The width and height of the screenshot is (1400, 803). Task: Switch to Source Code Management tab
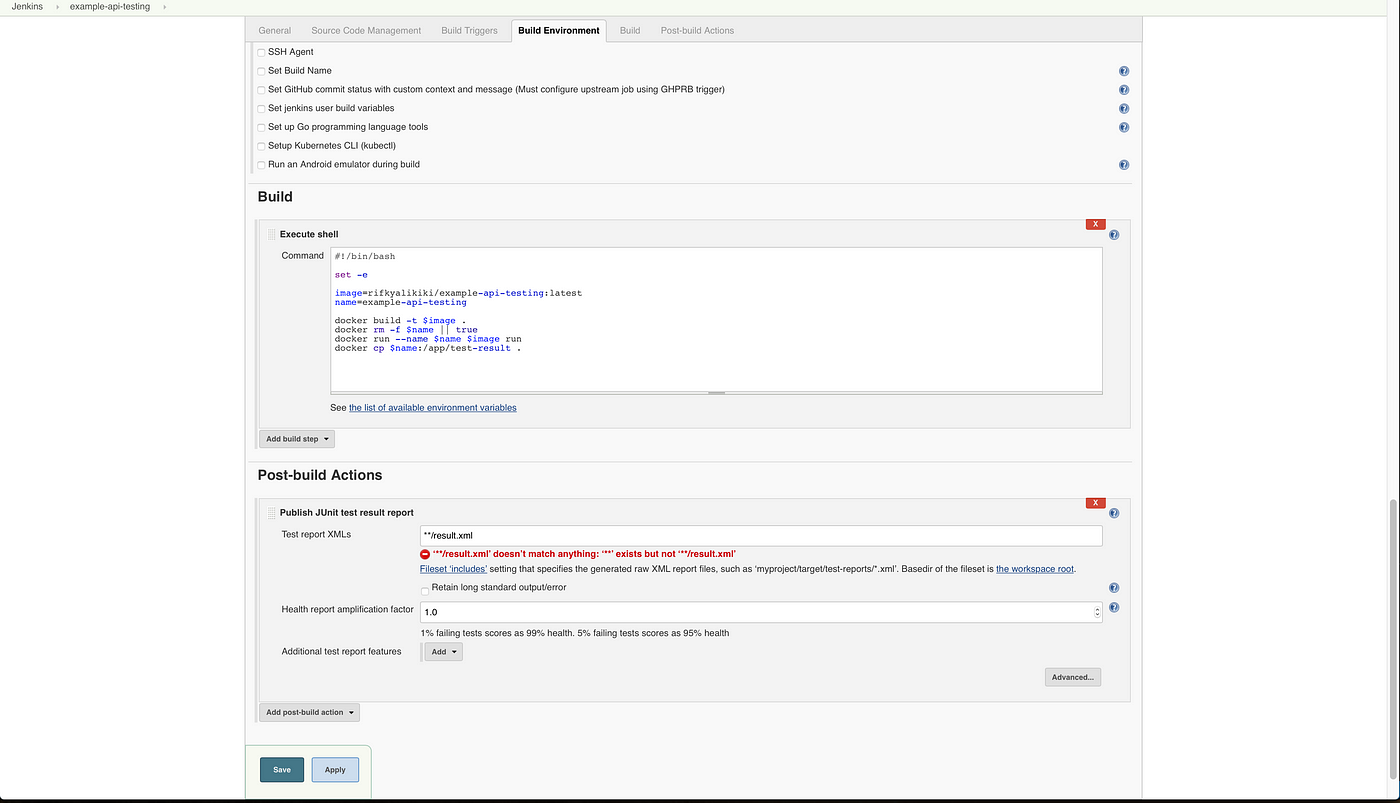click(366, 31)
